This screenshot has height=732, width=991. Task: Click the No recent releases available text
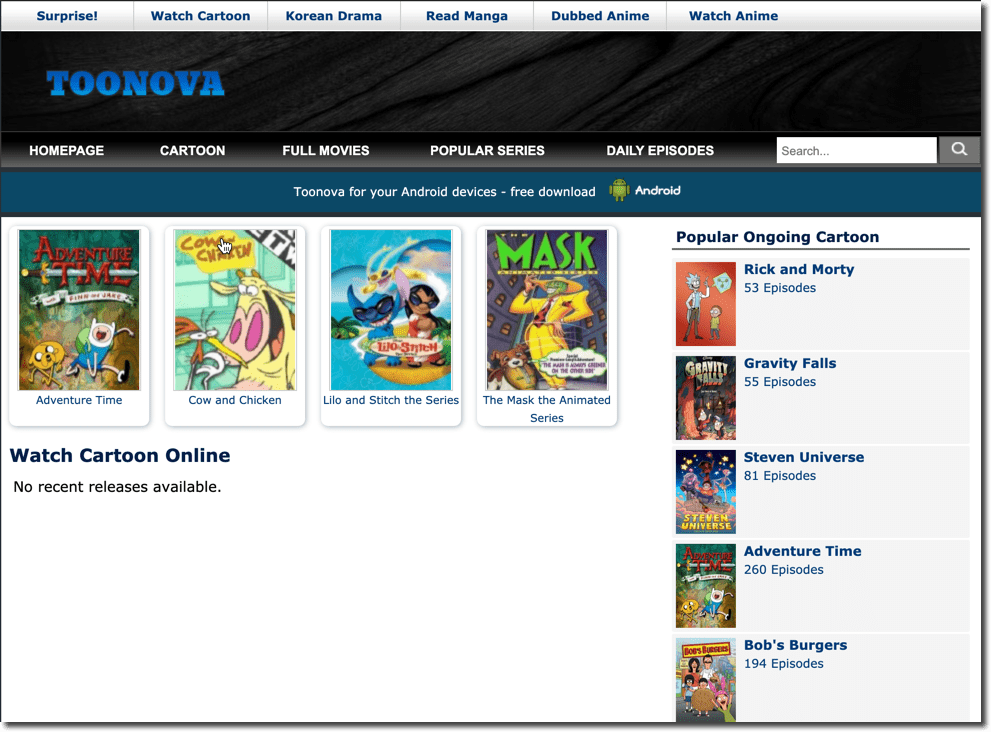[118, 487]
